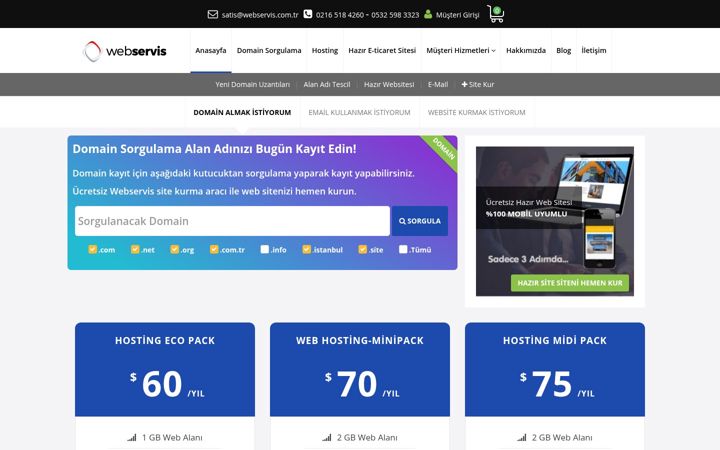Viewport: 720px width, 450px height.
Task: Click the plus icon beside Site Kur
Action: (464, 84)
